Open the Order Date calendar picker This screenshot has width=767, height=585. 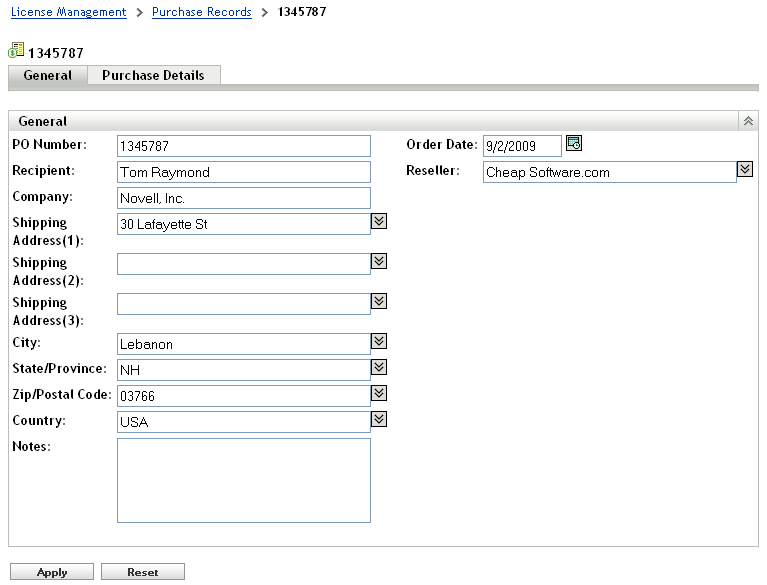pos(574,144)
